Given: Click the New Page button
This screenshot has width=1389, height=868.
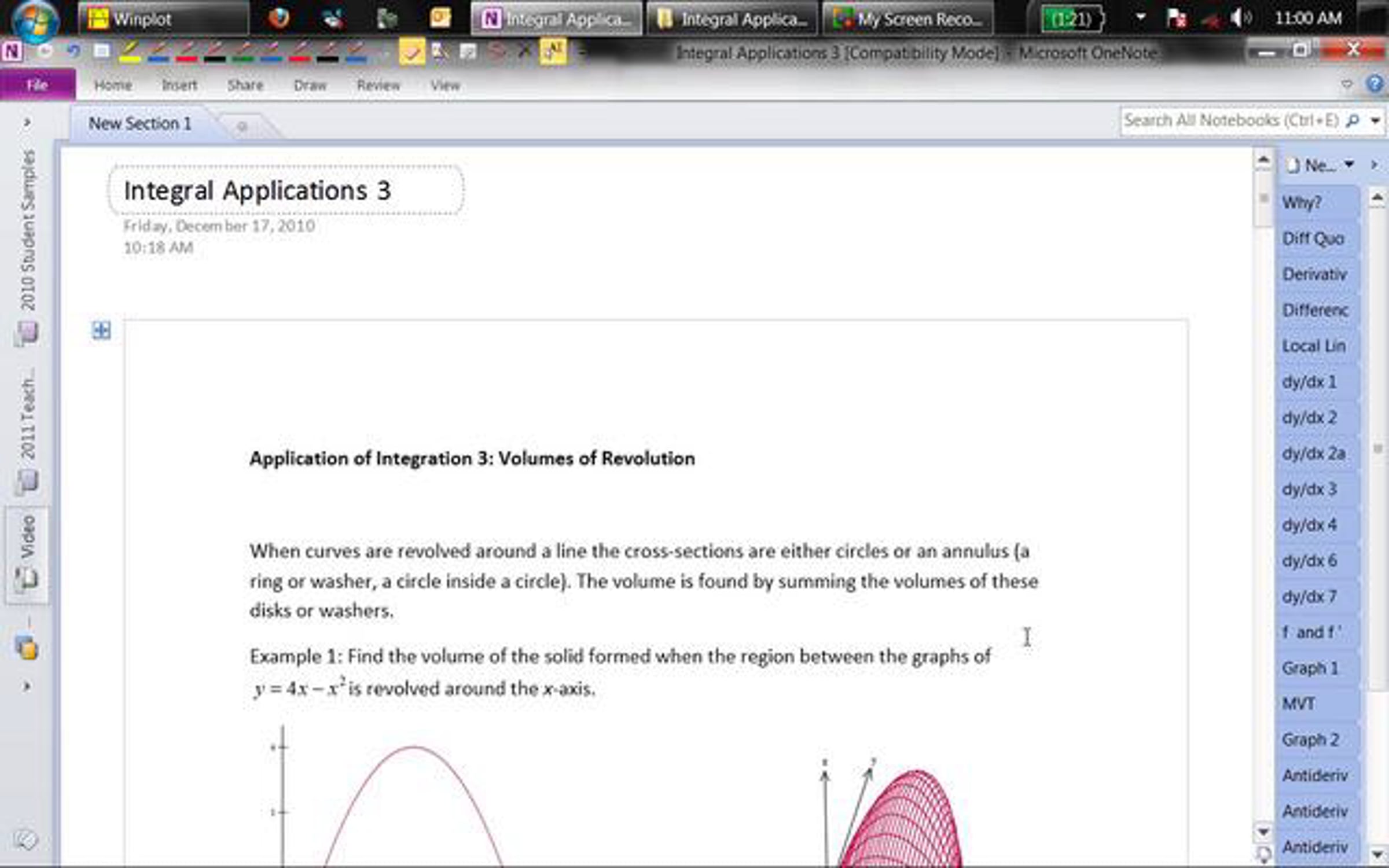Looking at the screenshot, I should click(1310, 165).
